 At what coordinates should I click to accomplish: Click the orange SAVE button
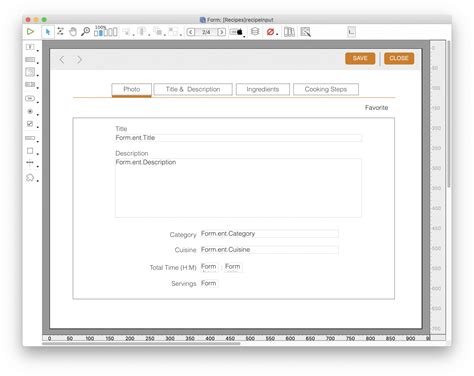360,58
